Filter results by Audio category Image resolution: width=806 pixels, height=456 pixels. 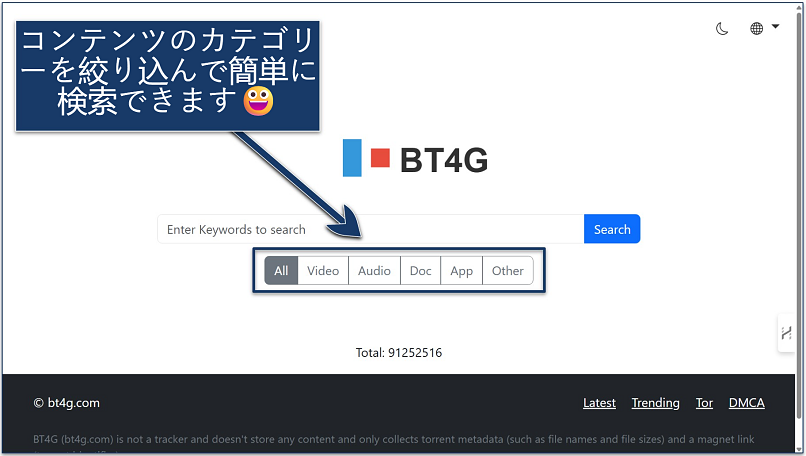click(x=374, y=270)
